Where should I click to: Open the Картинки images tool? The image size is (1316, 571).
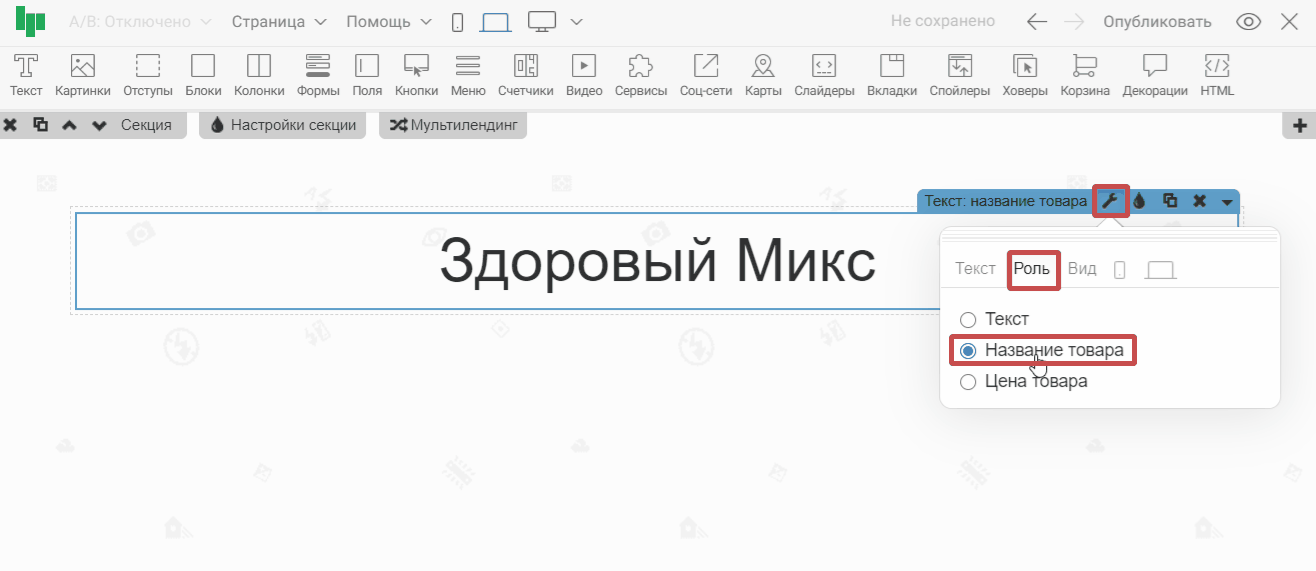(82, 67)
